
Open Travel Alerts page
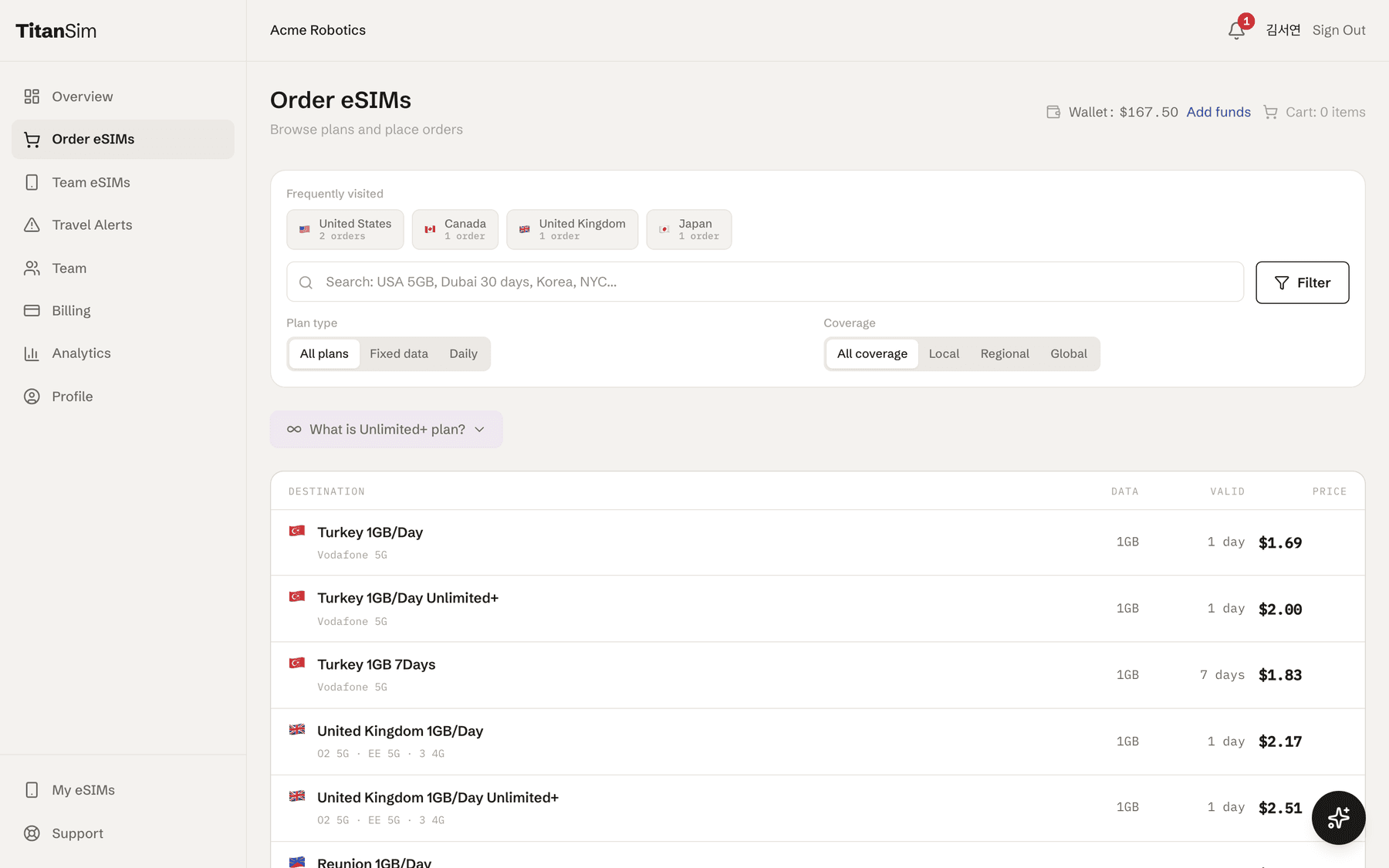(123, 225)
